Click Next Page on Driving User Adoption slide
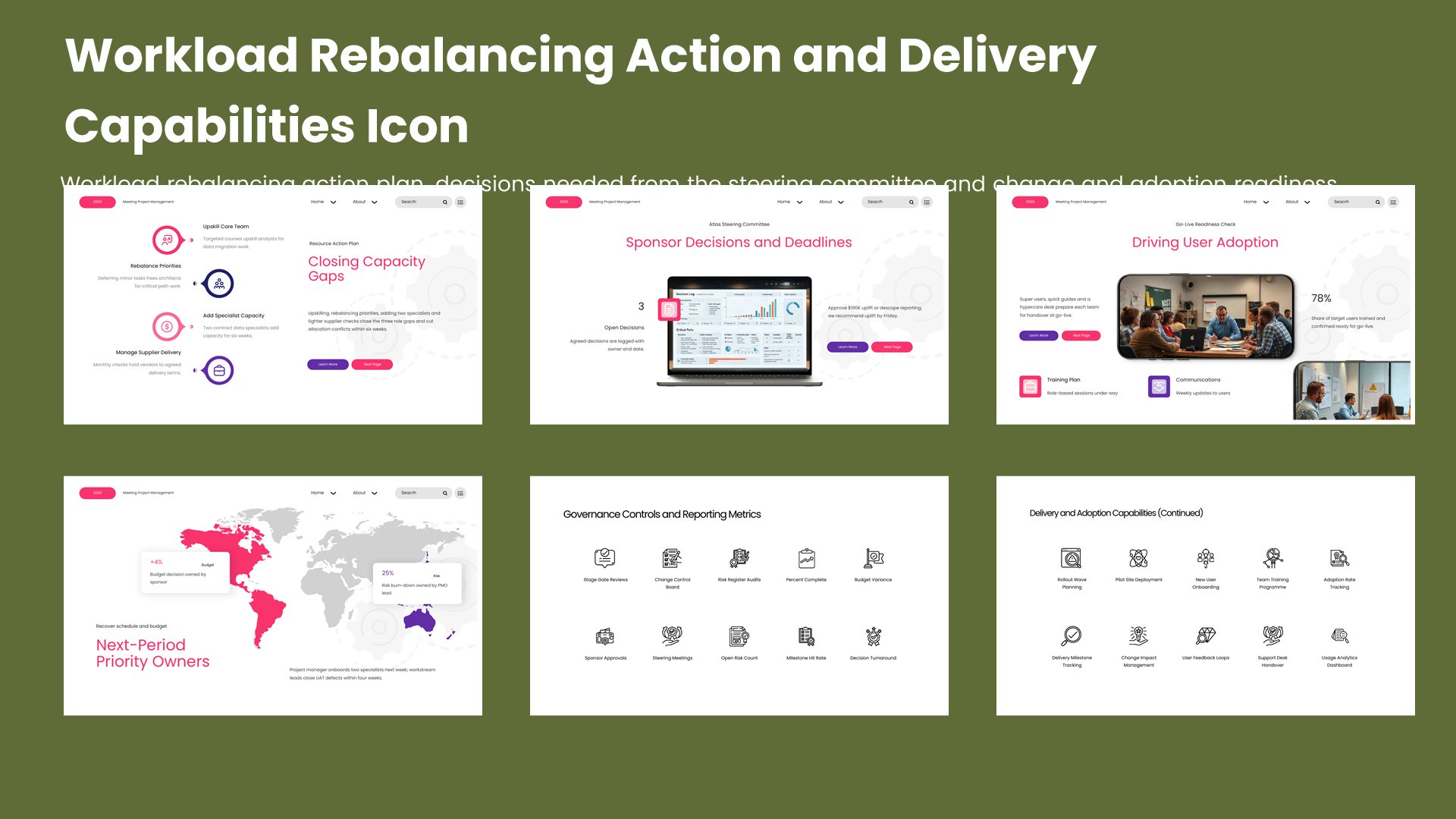Screen dimensions: 1456x819 tap(1081, 335)
